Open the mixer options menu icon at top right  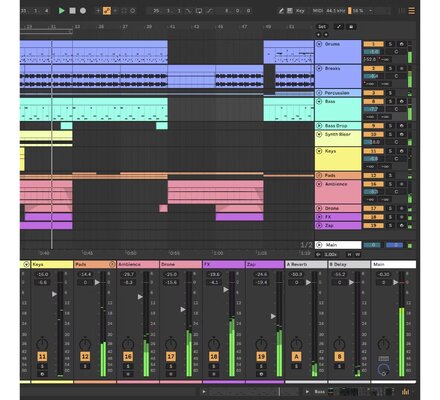412,11
